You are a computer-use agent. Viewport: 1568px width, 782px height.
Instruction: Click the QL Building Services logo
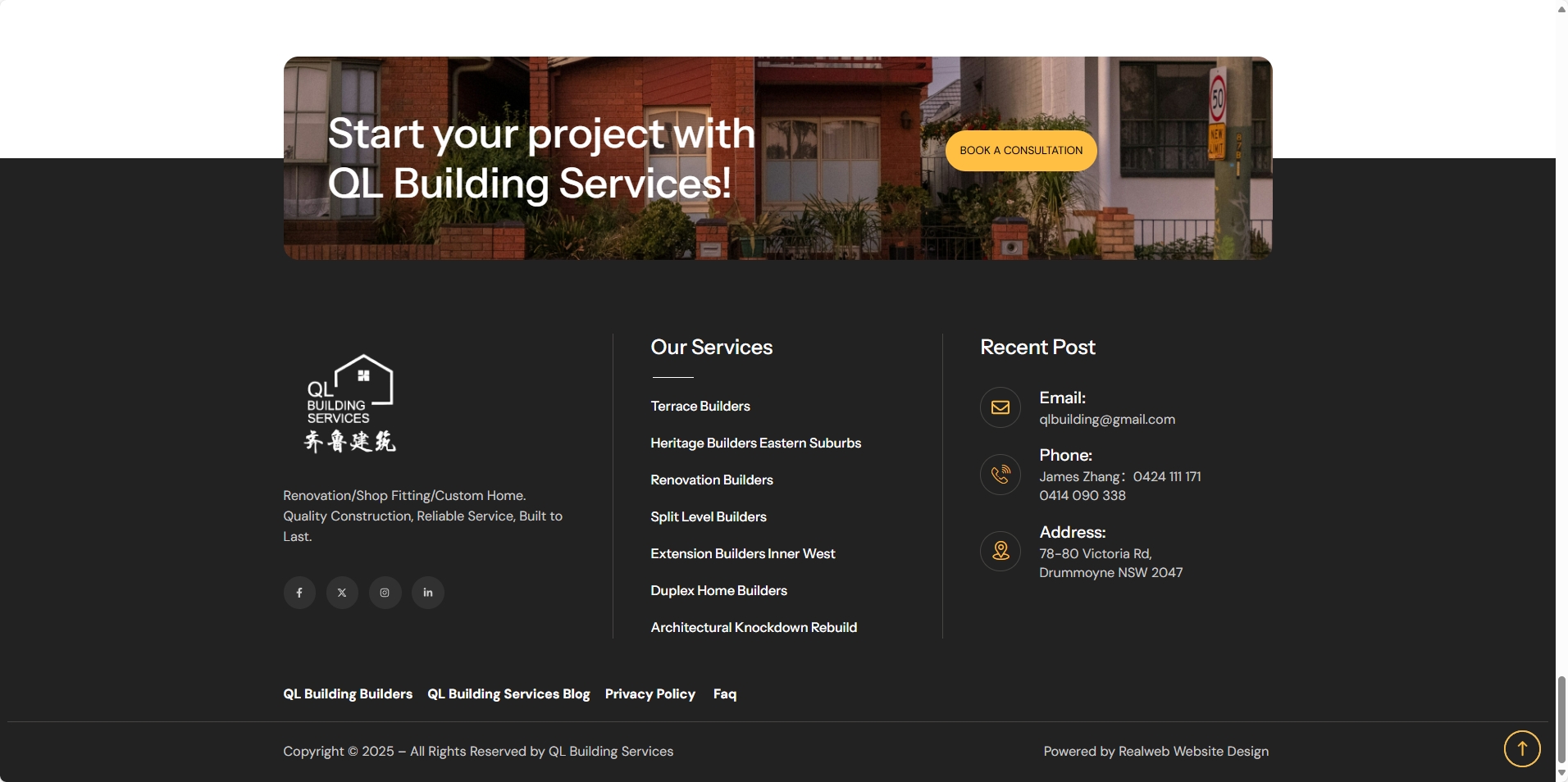(350, 403)
